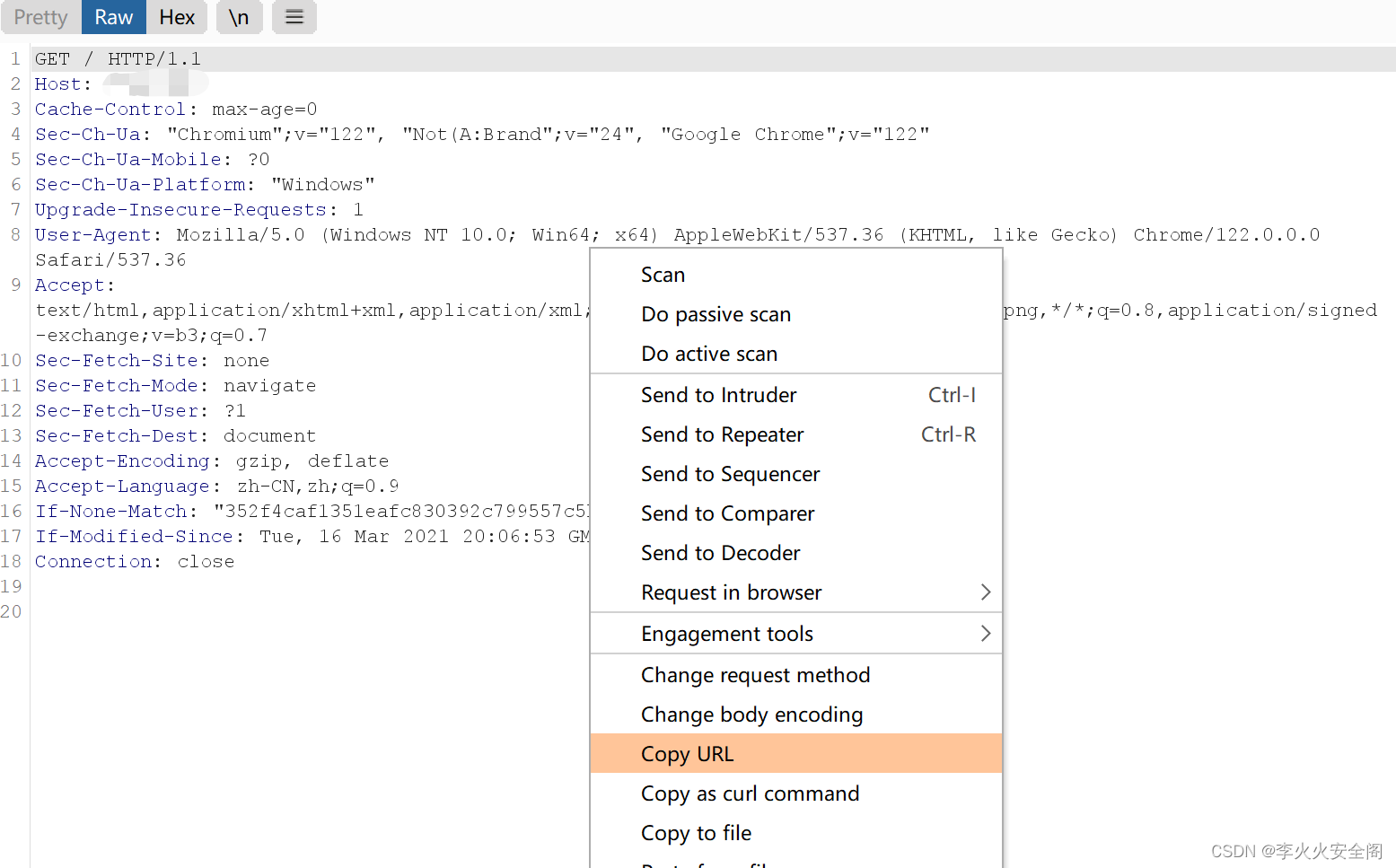Screen dimensions: 1396x868
Task: Click the If-None-Match header name
Action: [x=110, y=512]
